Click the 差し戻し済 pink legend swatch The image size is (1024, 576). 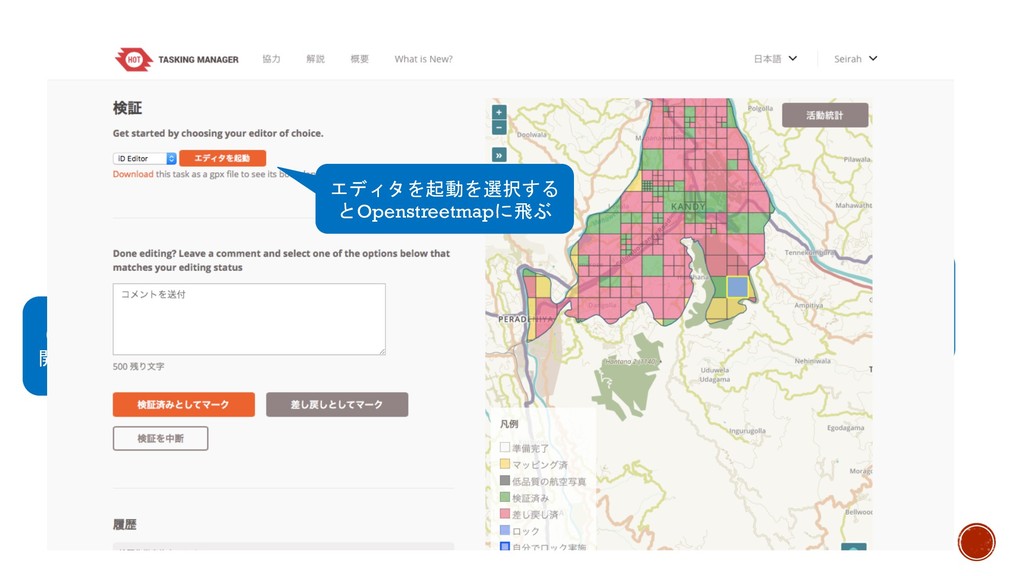pos(505,513)
